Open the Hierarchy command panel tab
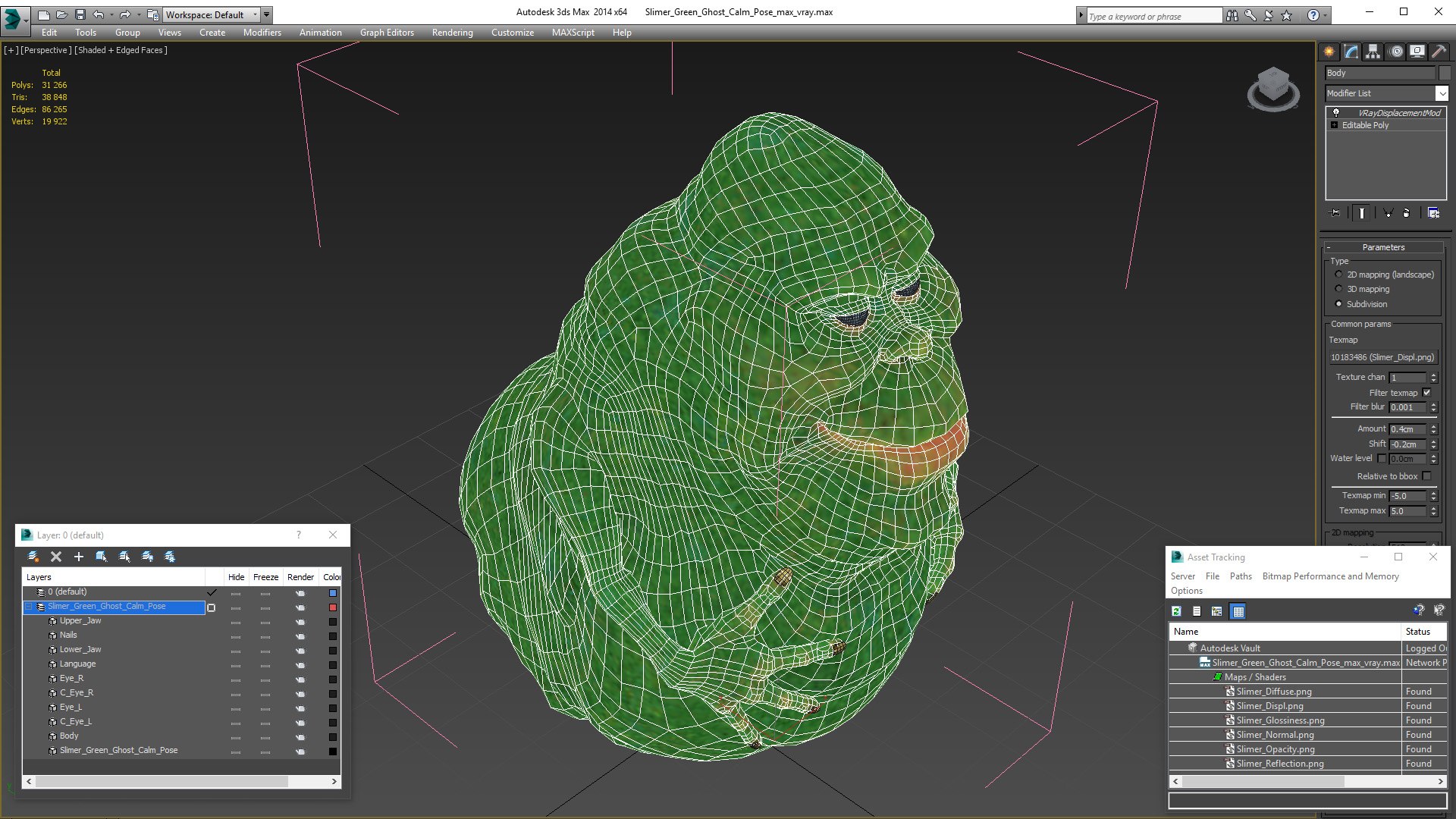 click(x=1373, y=52)
